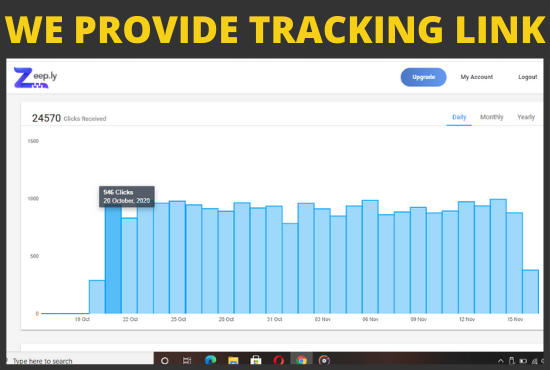Expand the system tray hidden icons chevron
The height and width of the screenshot is (370, 550).
coord(501,361)
